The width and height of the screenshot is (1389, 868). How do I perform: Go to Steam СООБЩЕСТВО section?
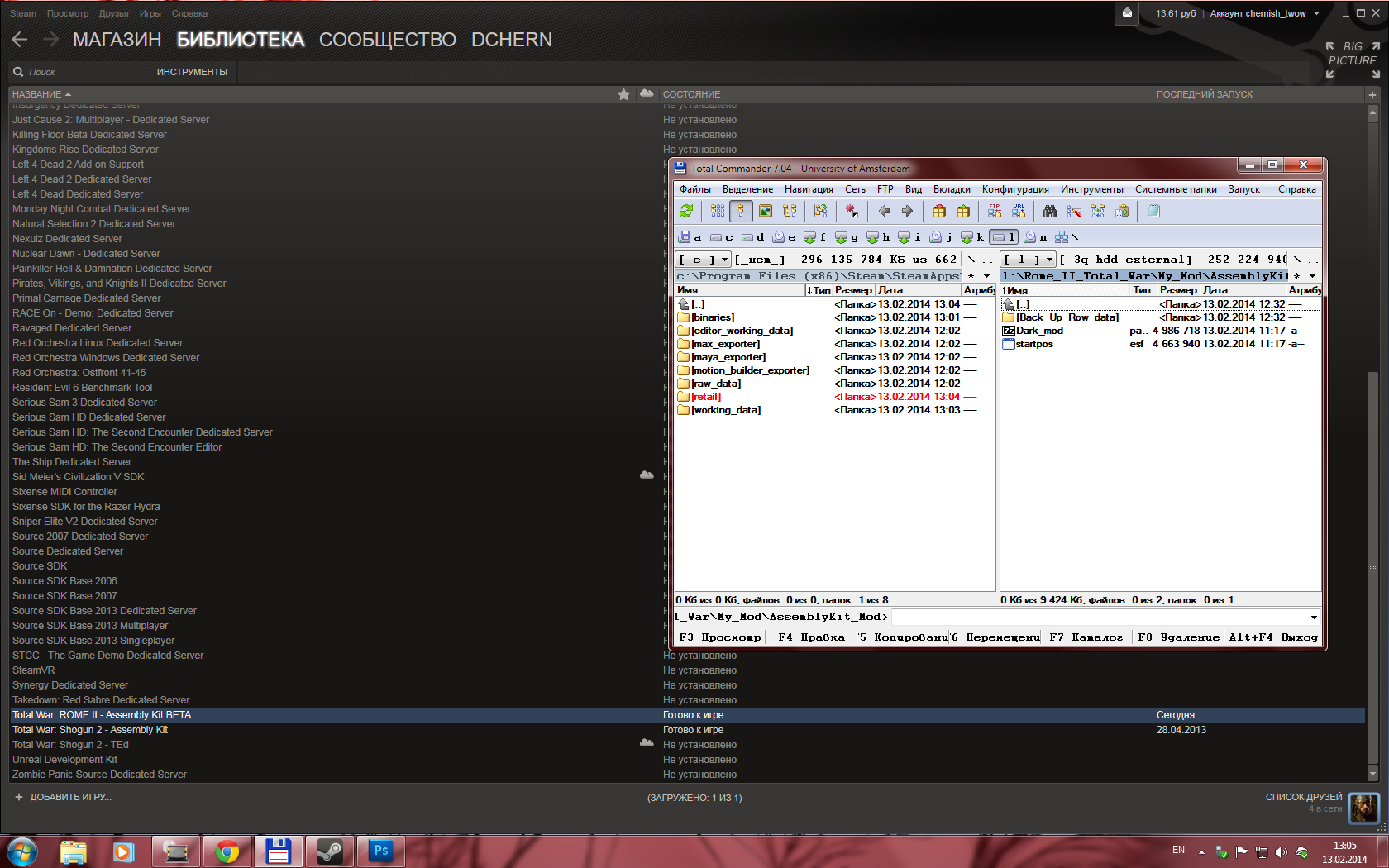pyautogui.click(x=387, y=40)
